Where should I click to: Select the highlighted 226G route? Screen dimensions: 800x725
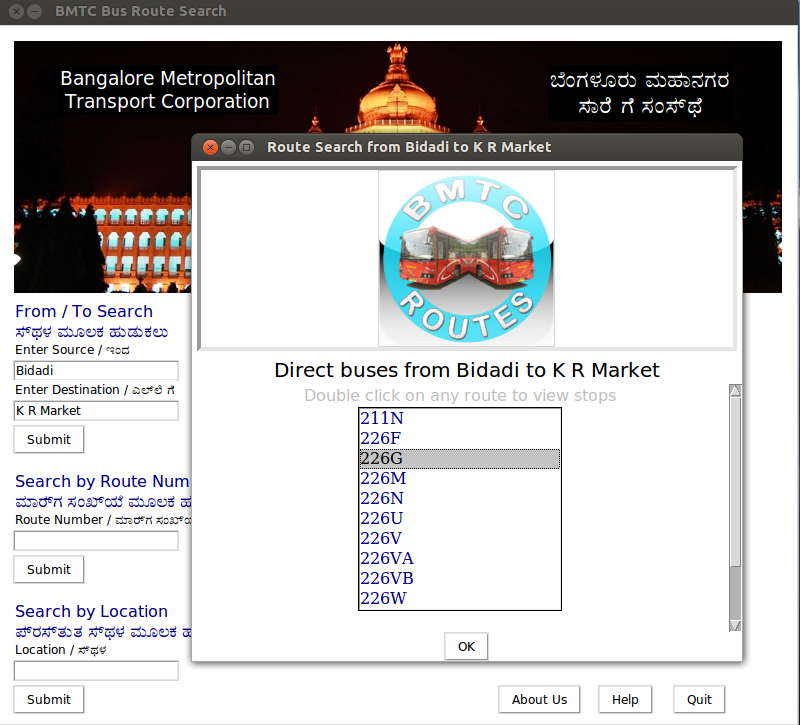coord(460,458)
